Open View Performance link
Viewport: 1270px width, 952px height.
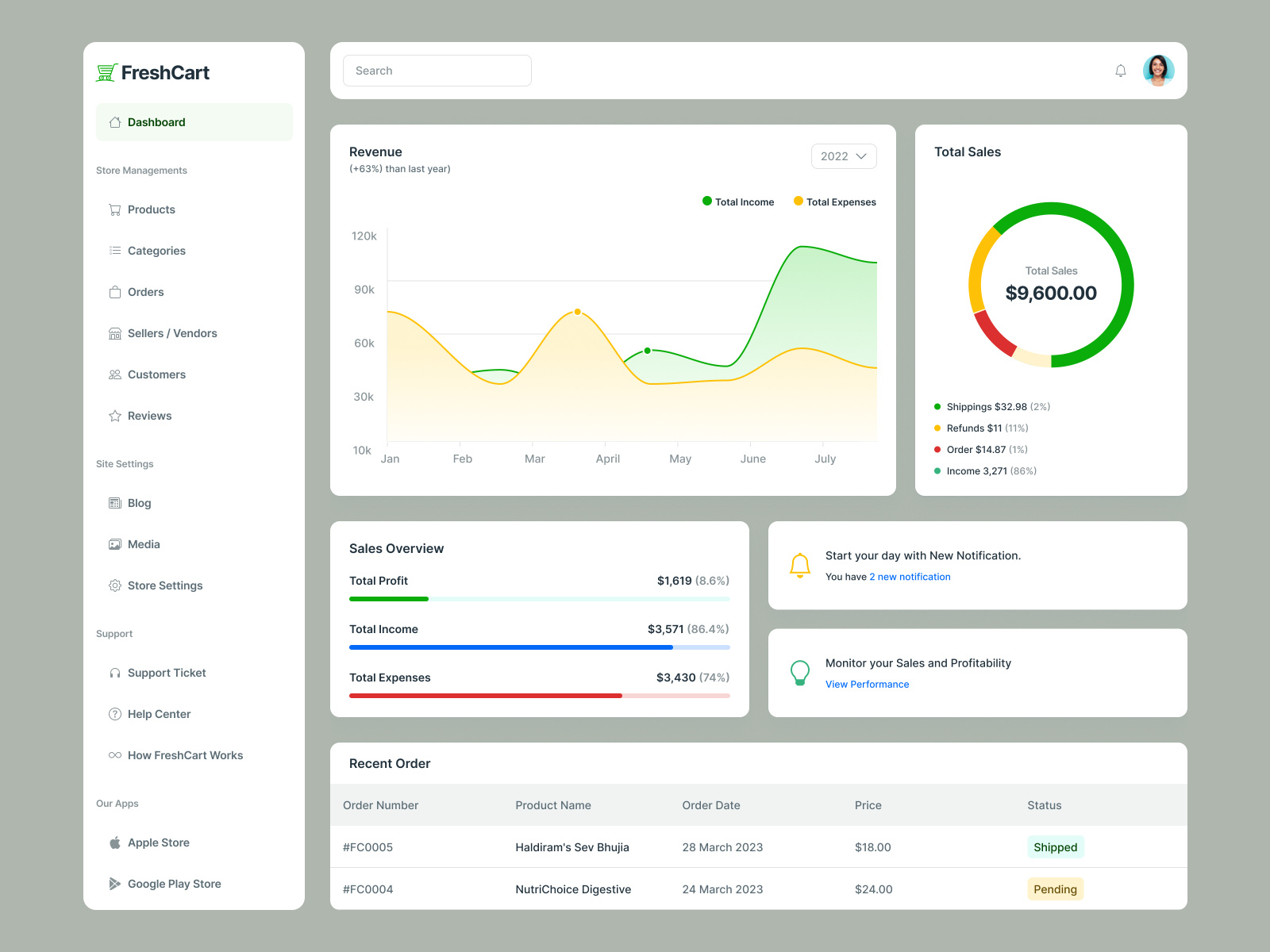(x=867, y=684)
